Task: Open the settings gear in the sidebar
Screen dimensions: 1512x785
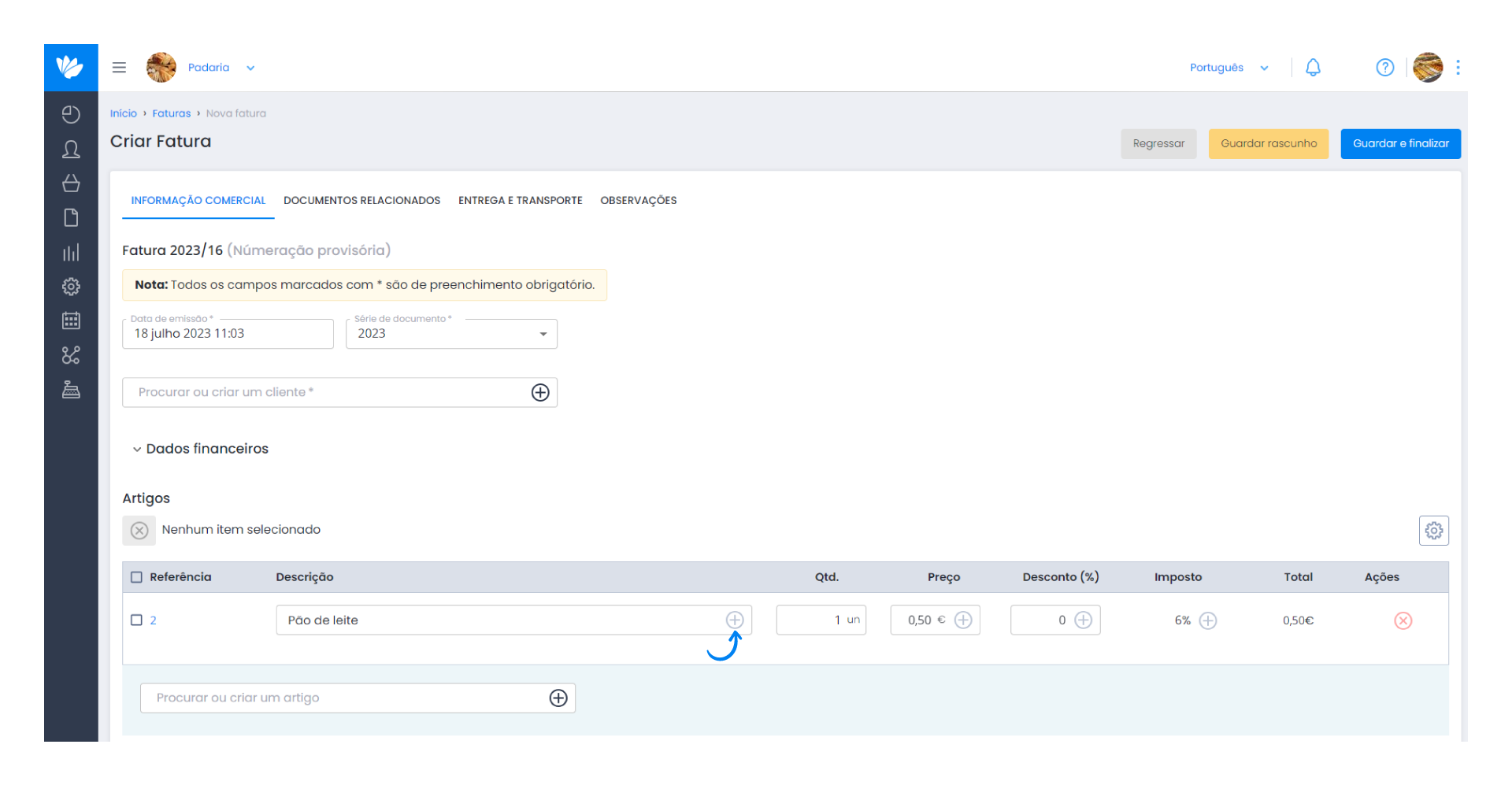Action: [x=71, y=287]
